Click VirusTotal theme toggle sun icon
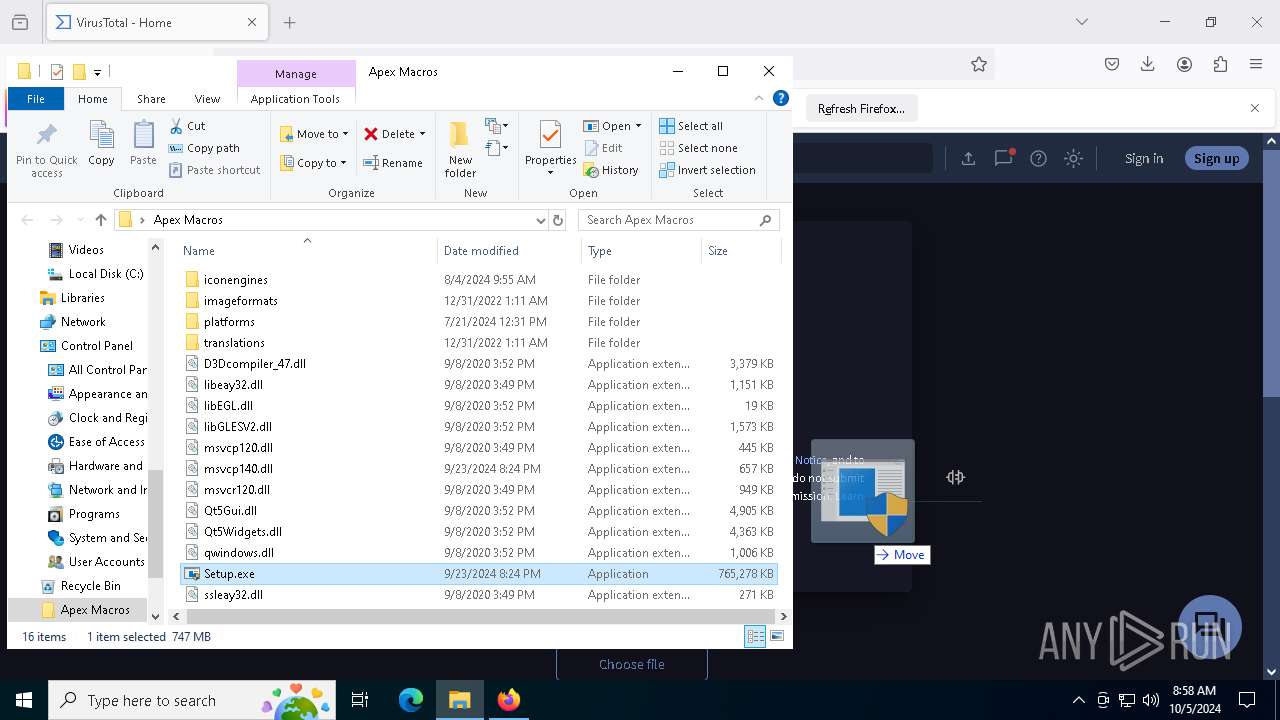The width and height of the screenshot is (1280, 720). click(1073, 158)
